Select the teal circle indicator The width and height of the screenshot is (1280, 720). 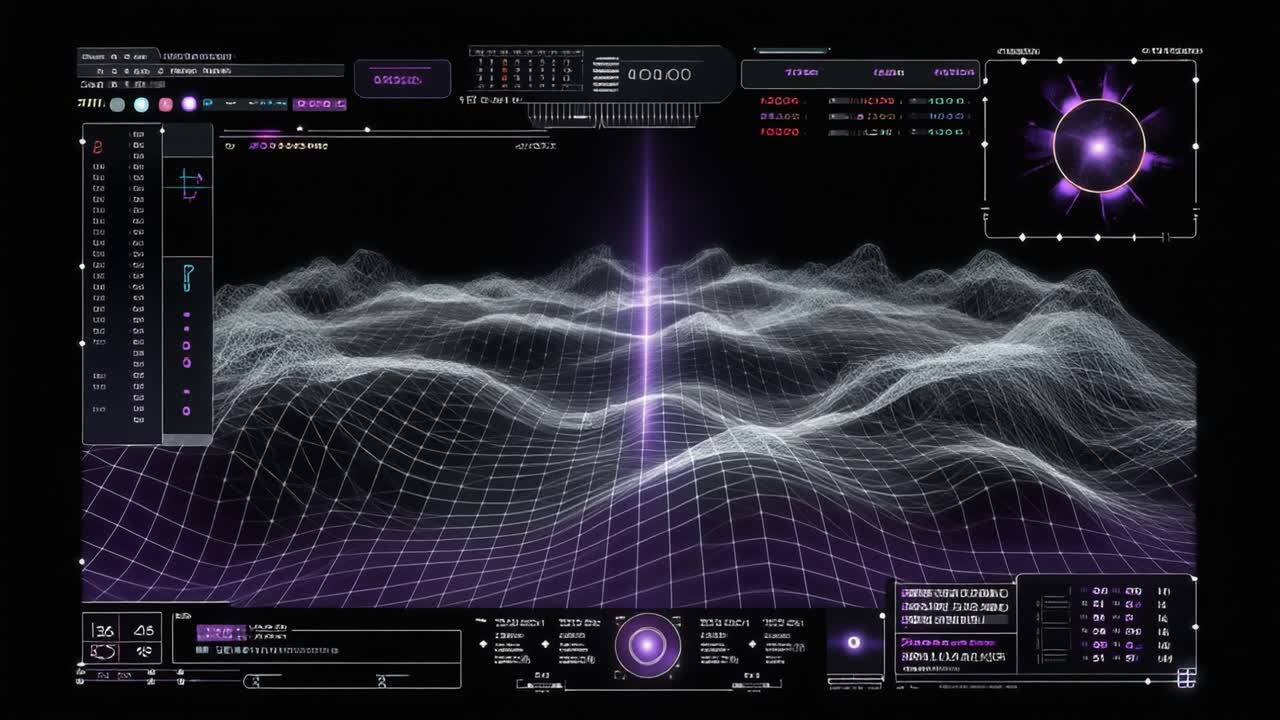coord(141,104)
